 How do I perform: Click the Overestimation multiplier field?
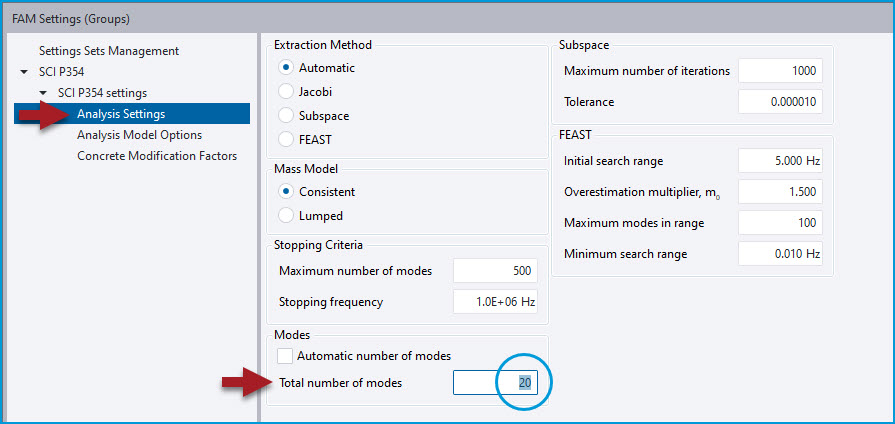[779, 192]
